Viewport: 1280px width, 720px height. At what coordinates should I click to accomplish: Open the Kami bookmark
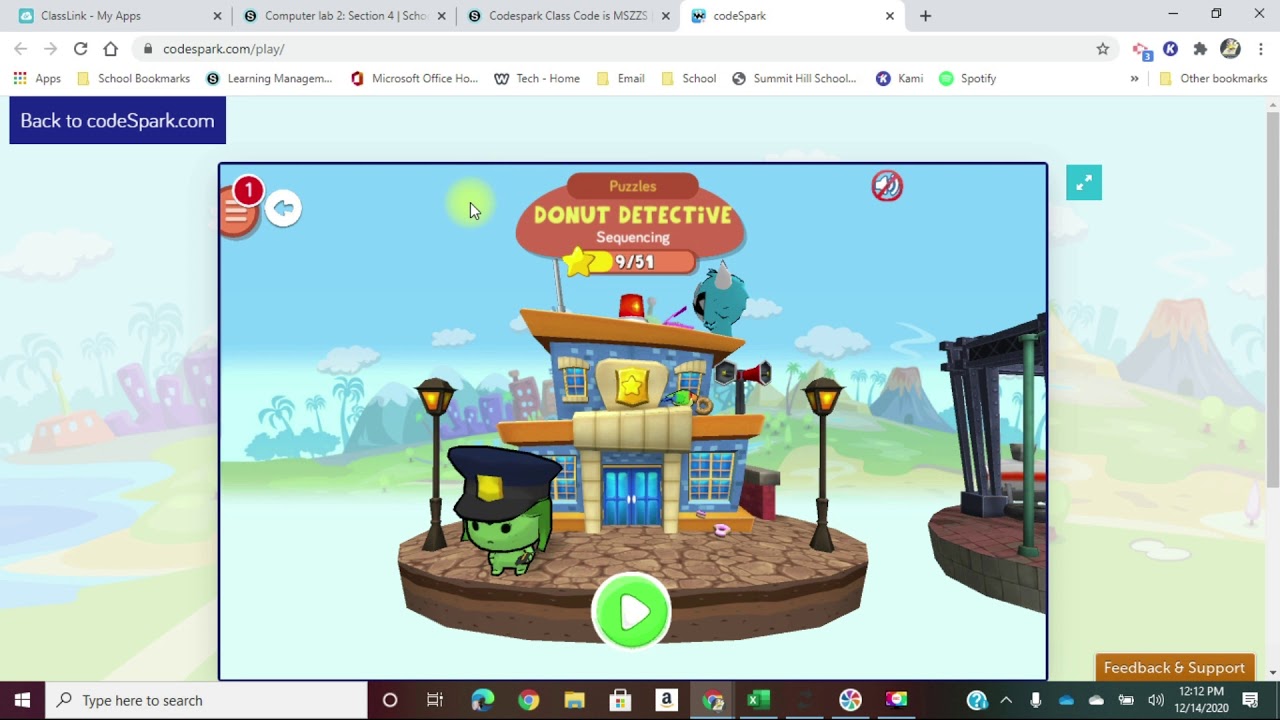pos(899,78)
